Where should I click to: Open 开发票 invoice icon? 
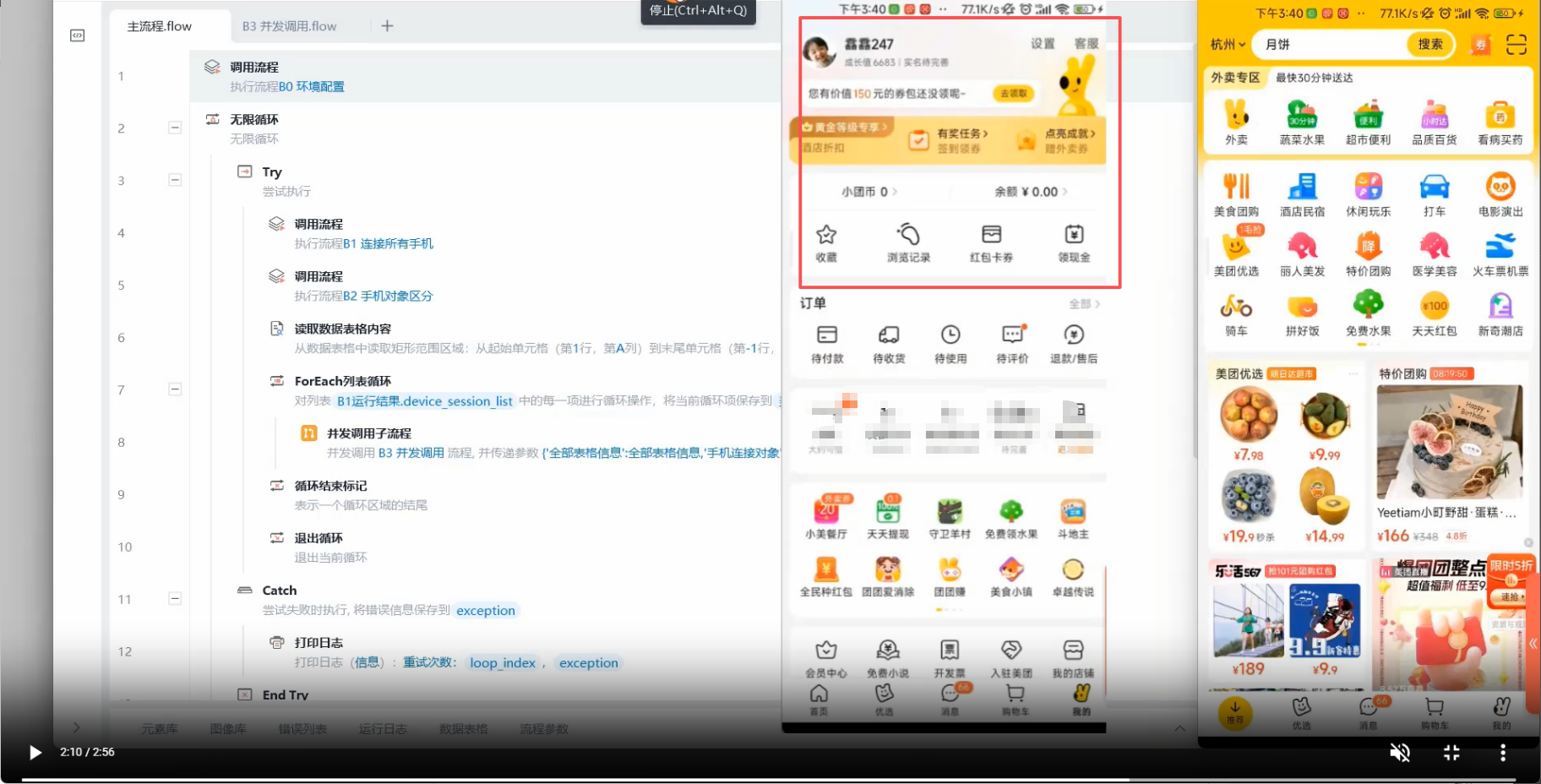[950, 659]
